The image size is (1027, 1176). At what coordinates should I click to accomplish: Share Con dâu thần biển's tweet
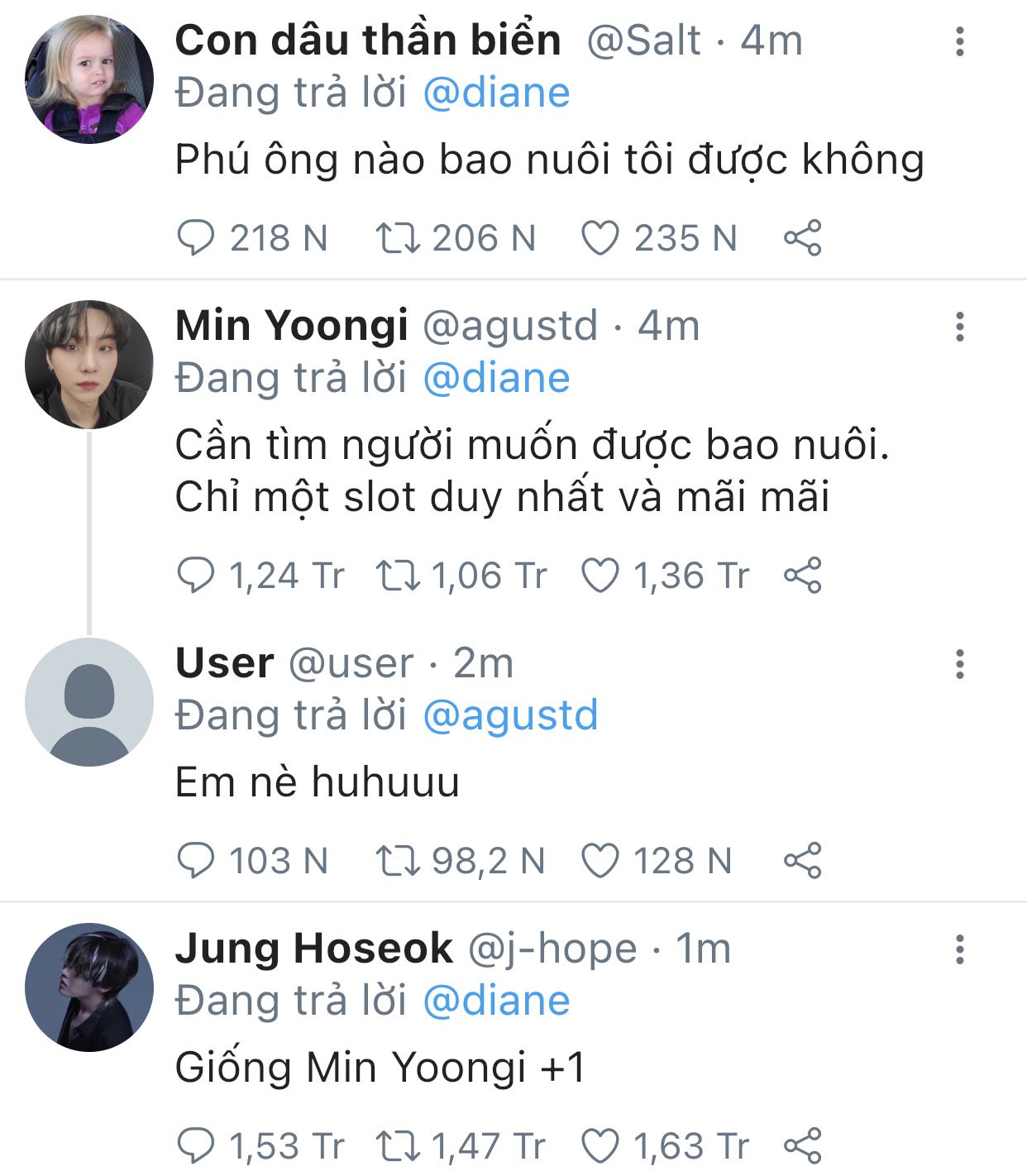point(802,238)
